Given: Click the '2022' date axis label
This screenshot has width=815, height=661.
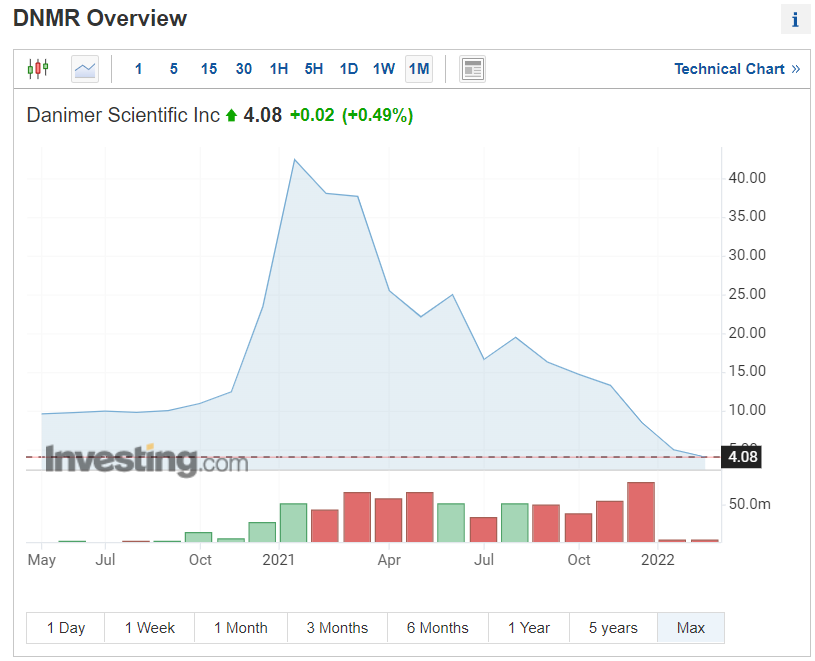Looking at the screenshot, I should [658, 560].
